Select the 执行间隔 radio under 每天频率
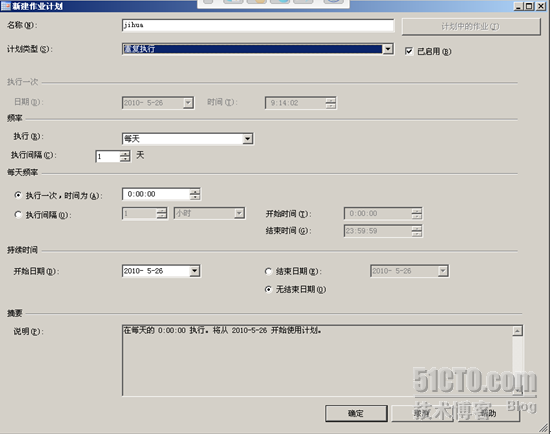The image size is (551, 434). (18, 214)
